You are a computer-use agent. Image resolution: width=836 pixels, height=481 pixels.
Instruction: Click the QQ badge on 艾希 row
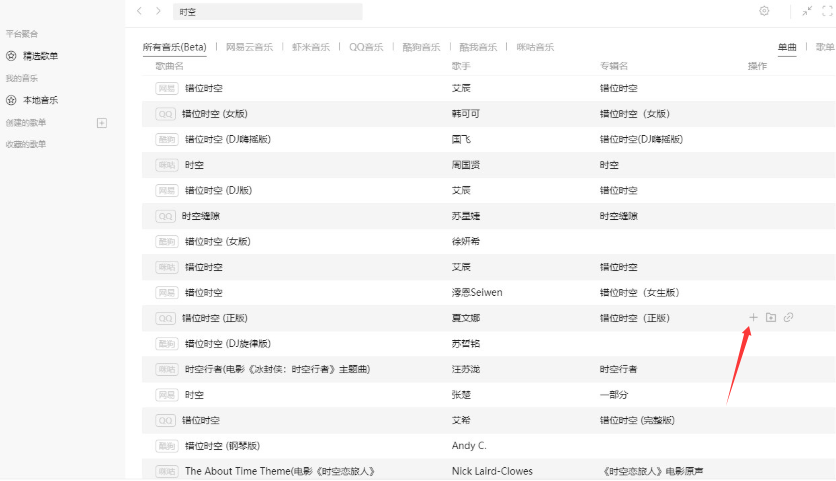[x=165, y=420]
